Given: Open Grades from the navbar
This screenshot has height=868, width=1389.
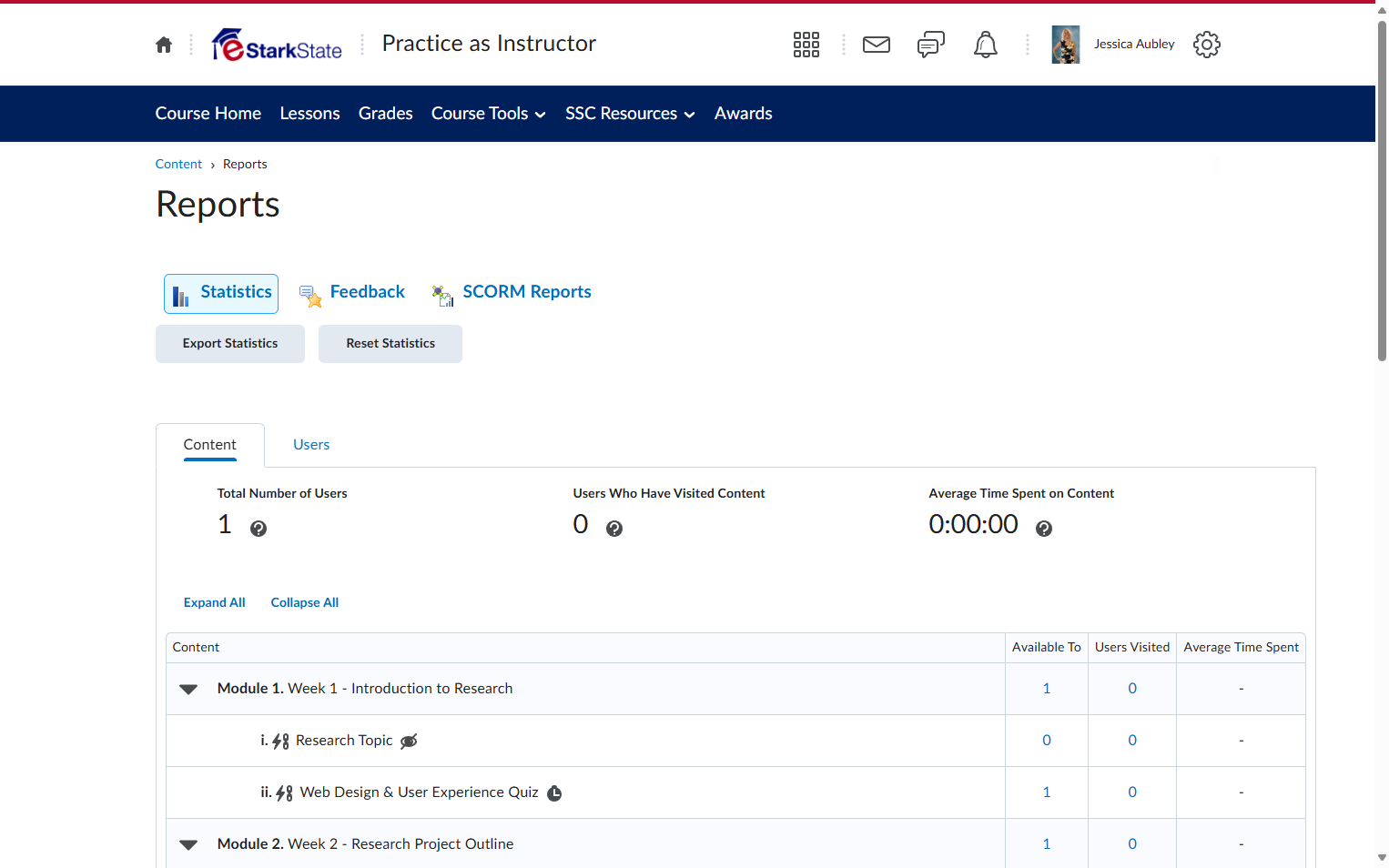Looking at the screenshot, I should (386, 114).
